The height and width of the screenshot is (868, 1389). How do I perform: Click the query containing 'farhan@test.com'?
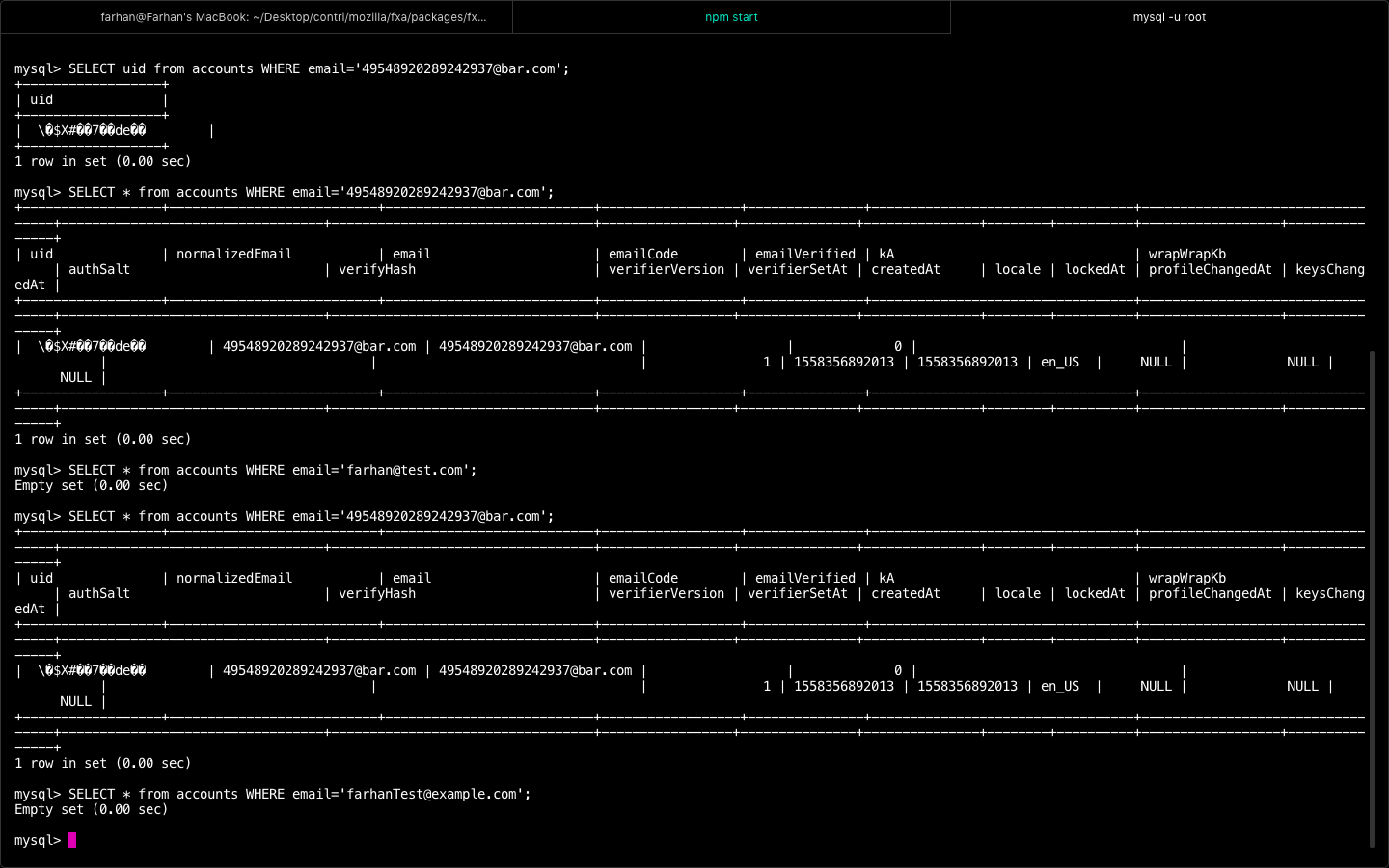pos(246,470)
